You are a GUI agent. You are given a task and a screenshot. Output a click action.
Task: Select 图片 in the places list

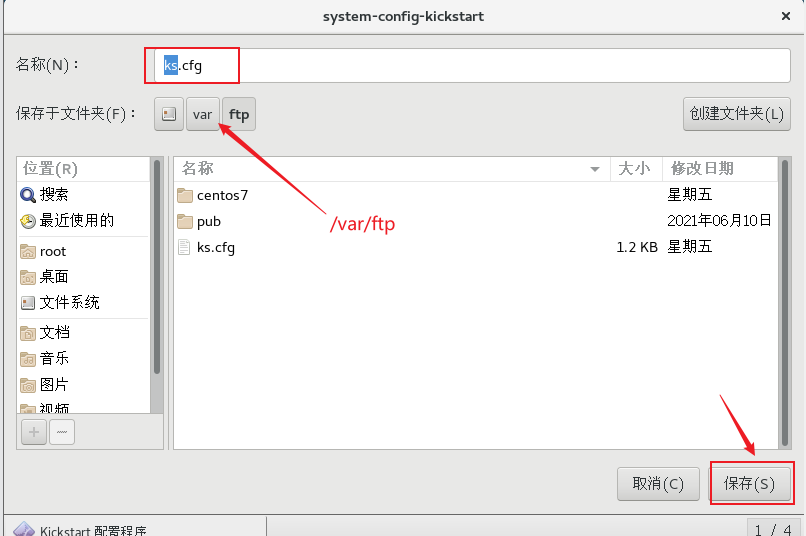[84, 385]
